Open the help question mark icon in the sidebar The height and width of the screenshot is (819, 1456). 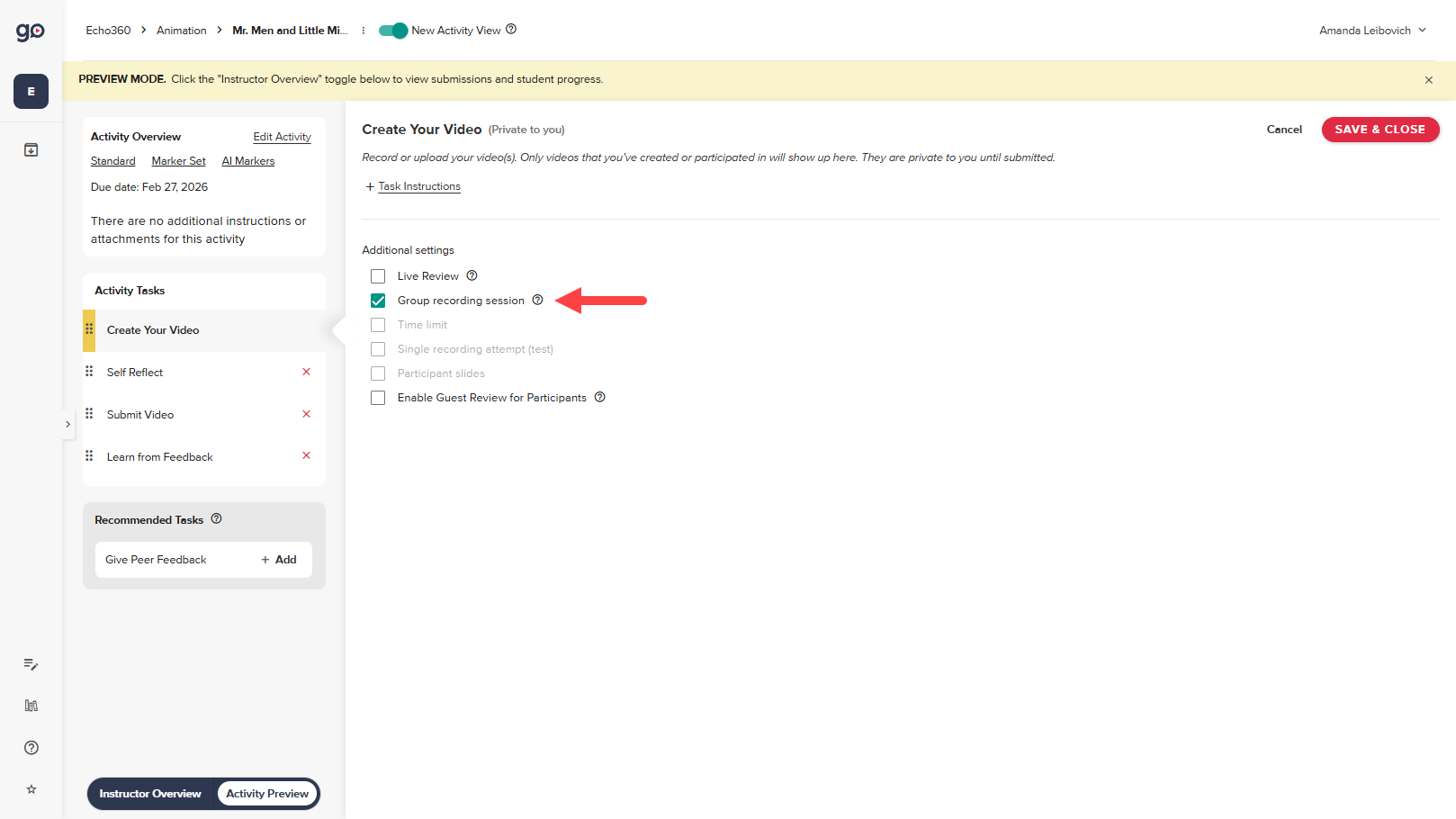pyautogui.click(x=30, y=747)
